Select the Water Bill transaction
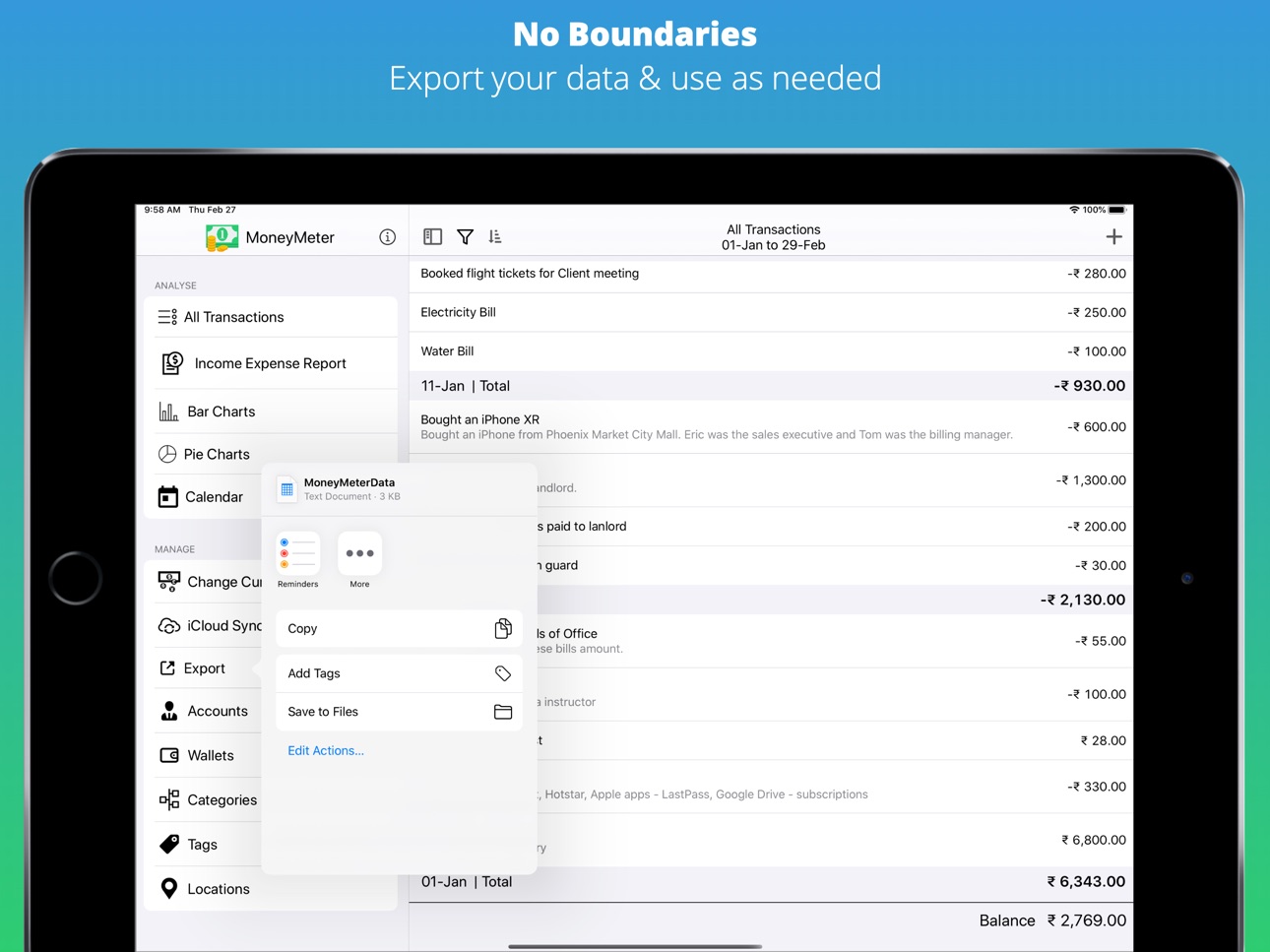The image size is (1270, 952). coord(771,351)
